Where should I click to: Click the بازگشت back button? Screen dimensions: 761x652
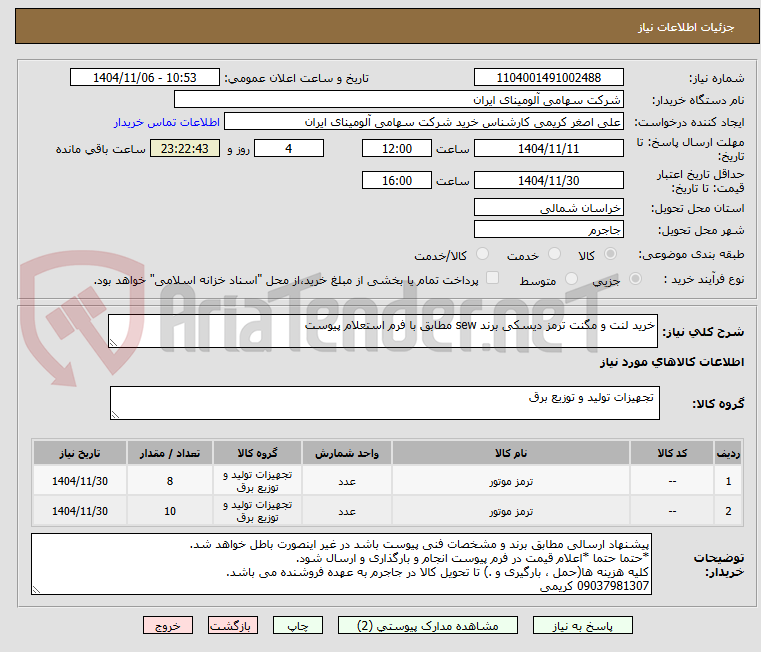[232, 625]
